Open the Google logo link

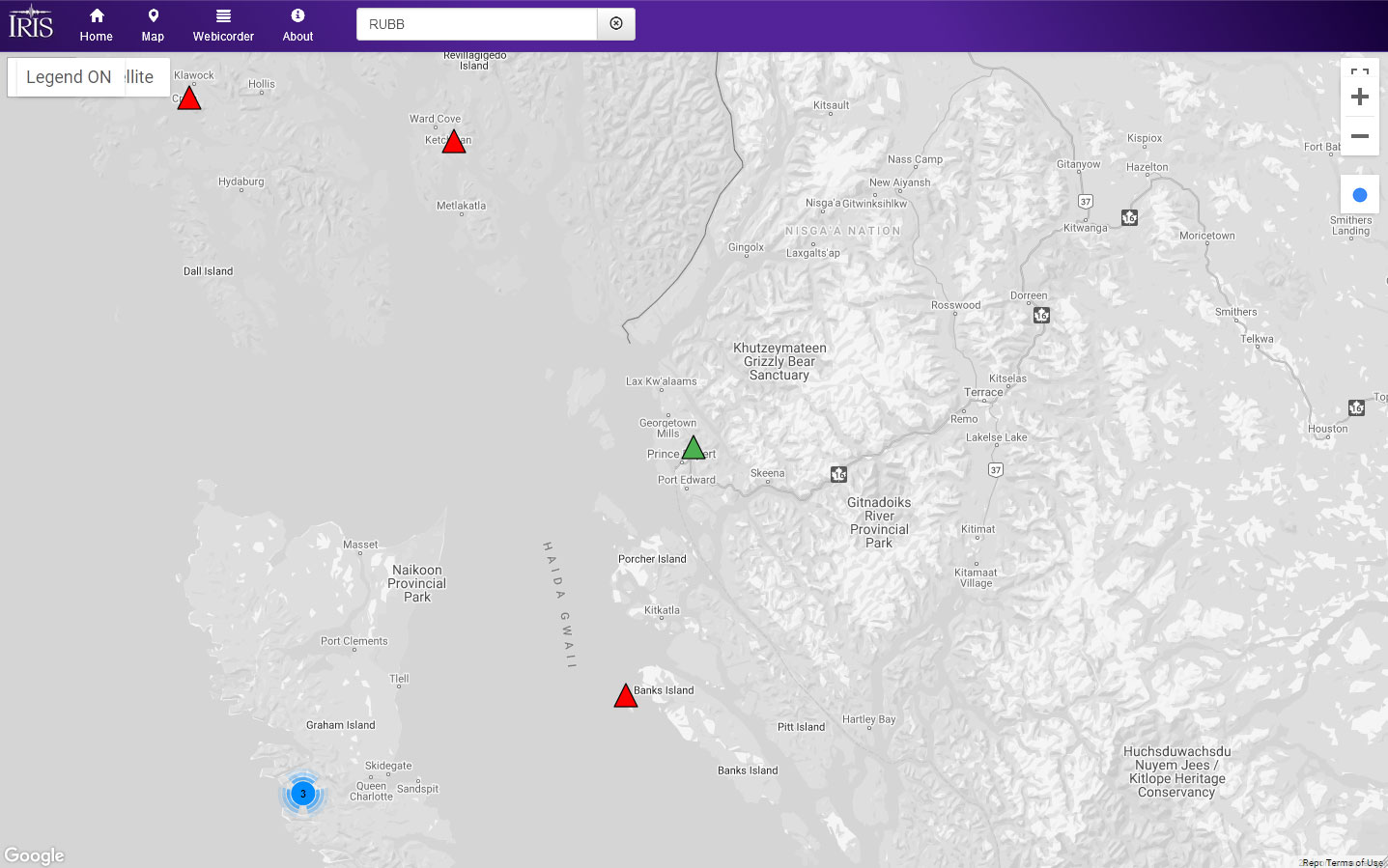point(35,855)
